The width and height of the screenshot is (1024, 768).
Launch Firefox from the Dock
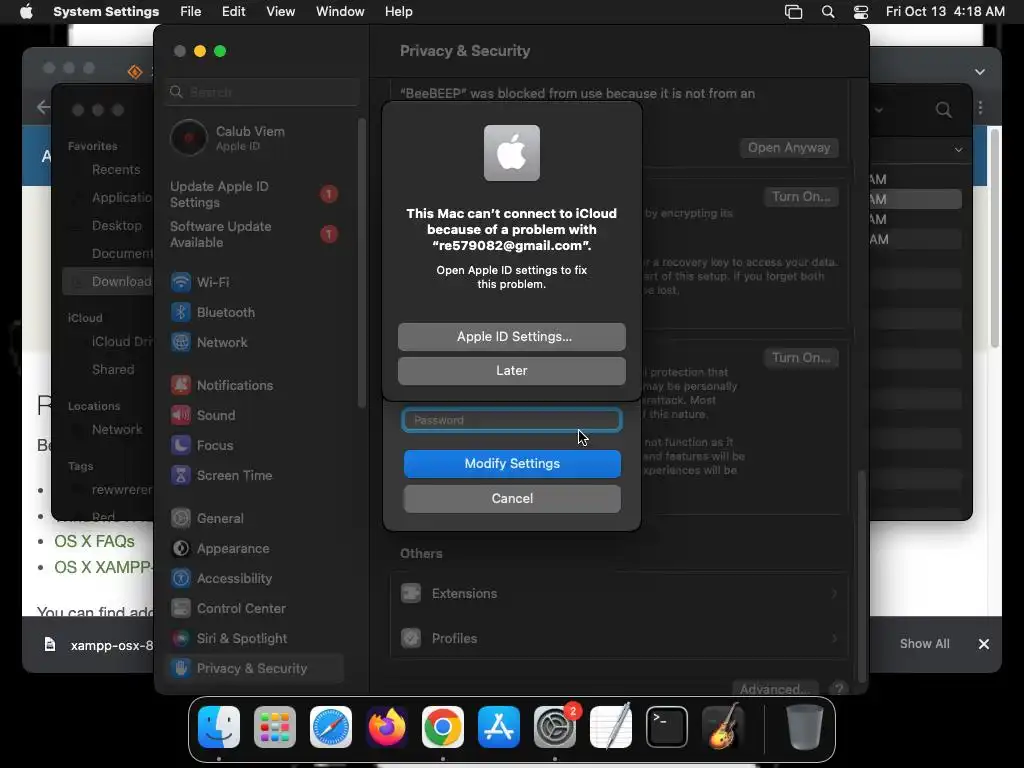pyautogui.click(x=387, y=727)
